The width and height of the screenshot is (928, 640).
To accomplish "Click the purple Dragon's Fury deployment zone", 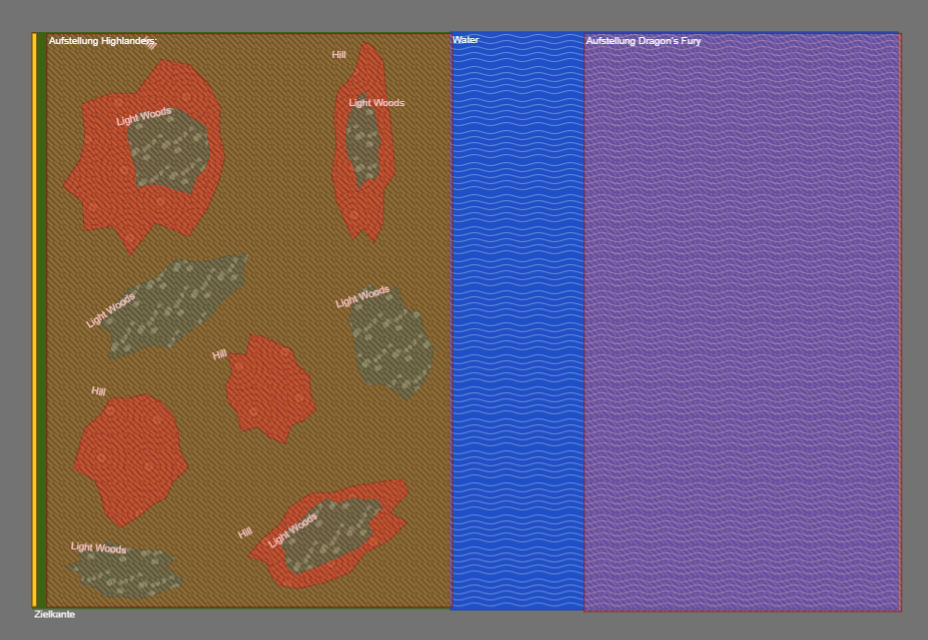I will 742,322.
